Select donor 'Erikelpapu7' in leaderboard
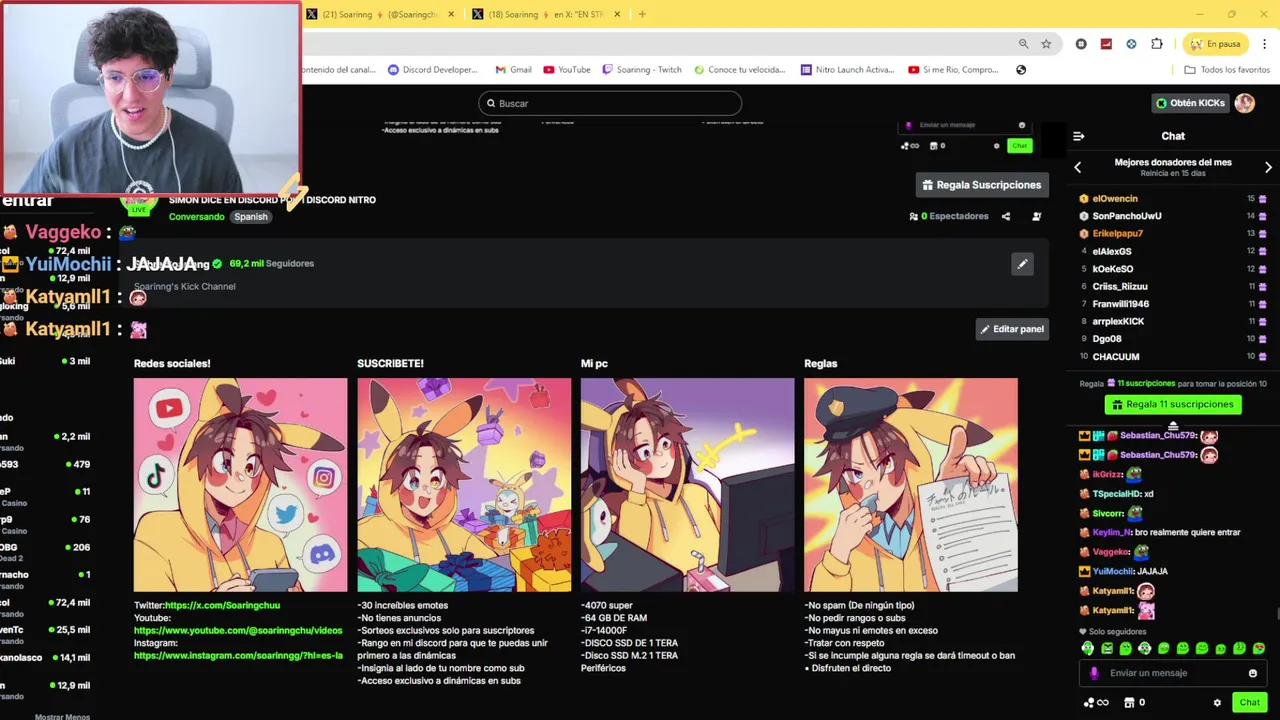1280x720 pixels. coord(1117,234)
